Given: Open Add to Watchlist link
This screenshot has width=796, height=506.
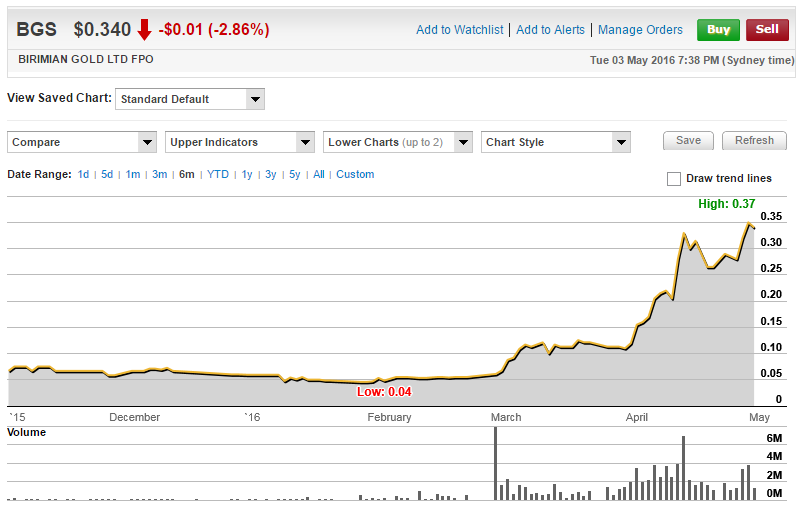Looking at the screenshot, I should tap(461, 30).
